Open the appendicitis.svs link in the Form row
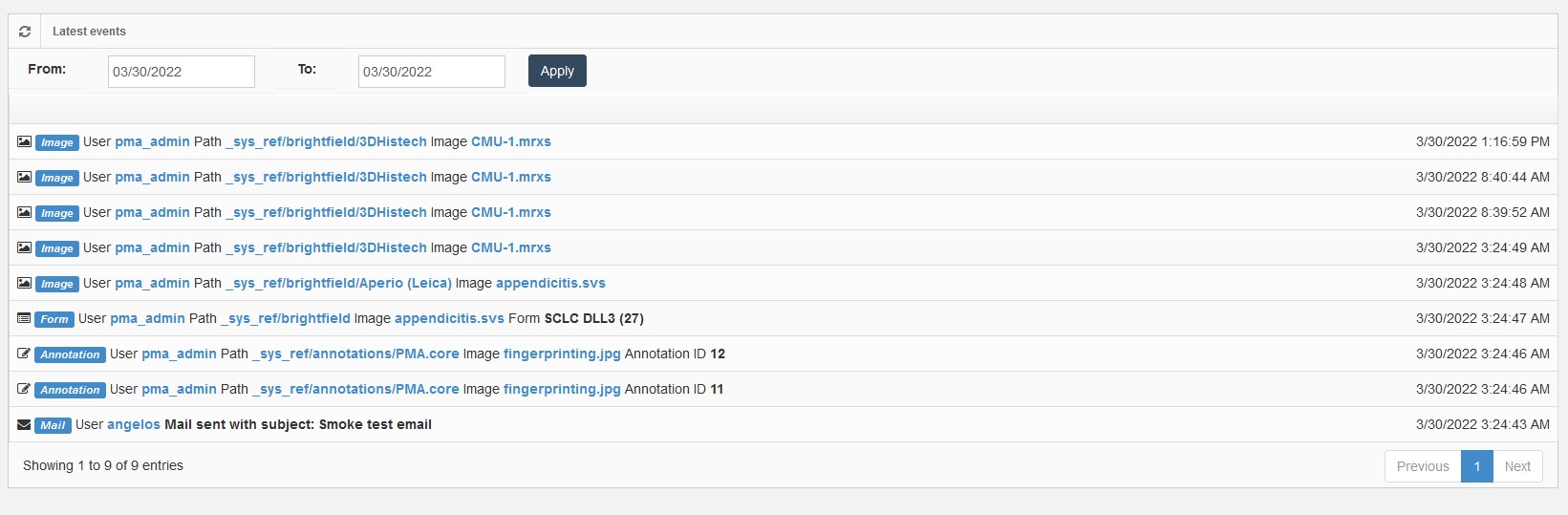1568x515 pixels. point(449,318)
